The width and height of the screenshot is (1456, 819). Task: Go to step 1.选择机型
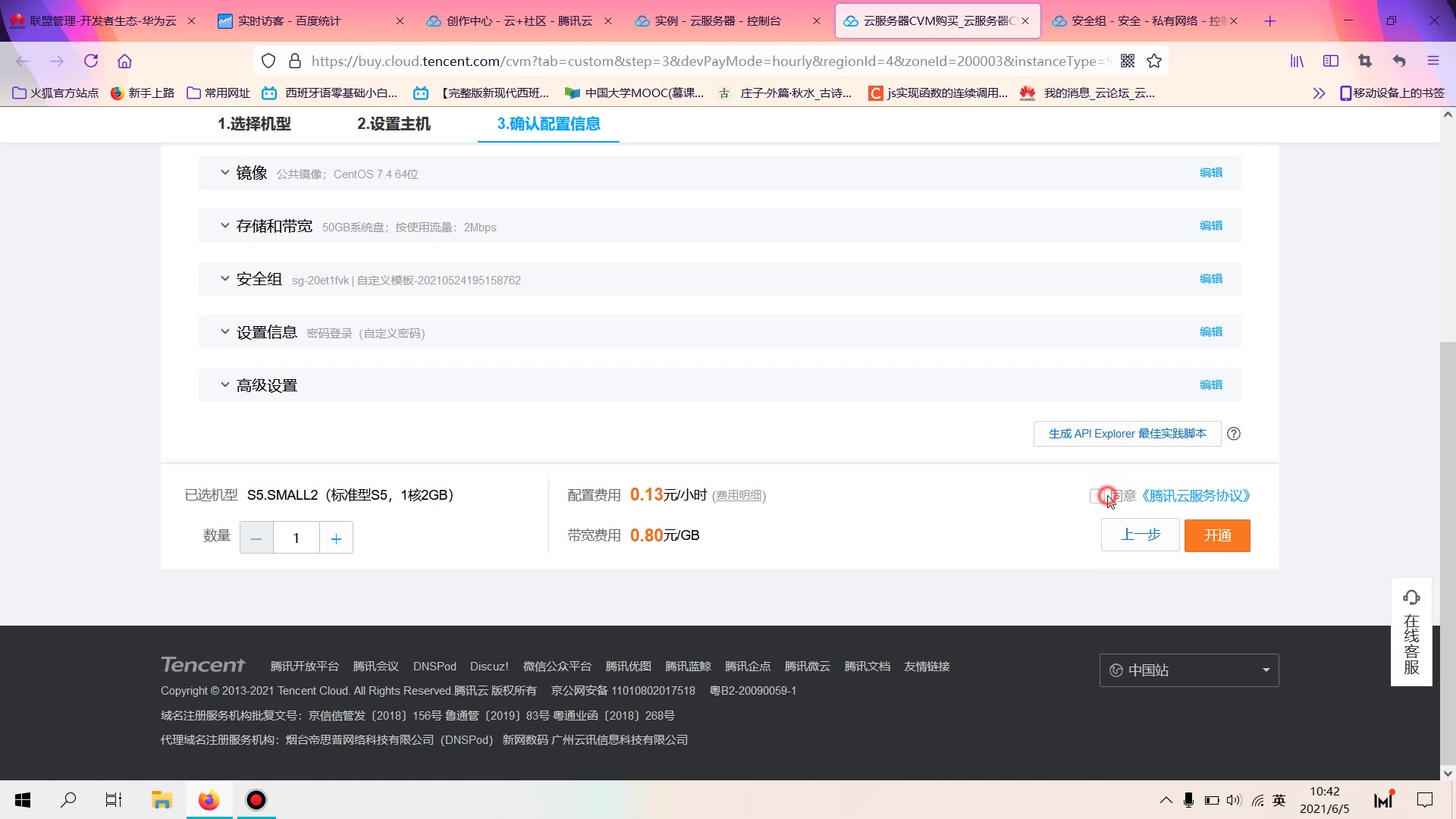[254, 124]
